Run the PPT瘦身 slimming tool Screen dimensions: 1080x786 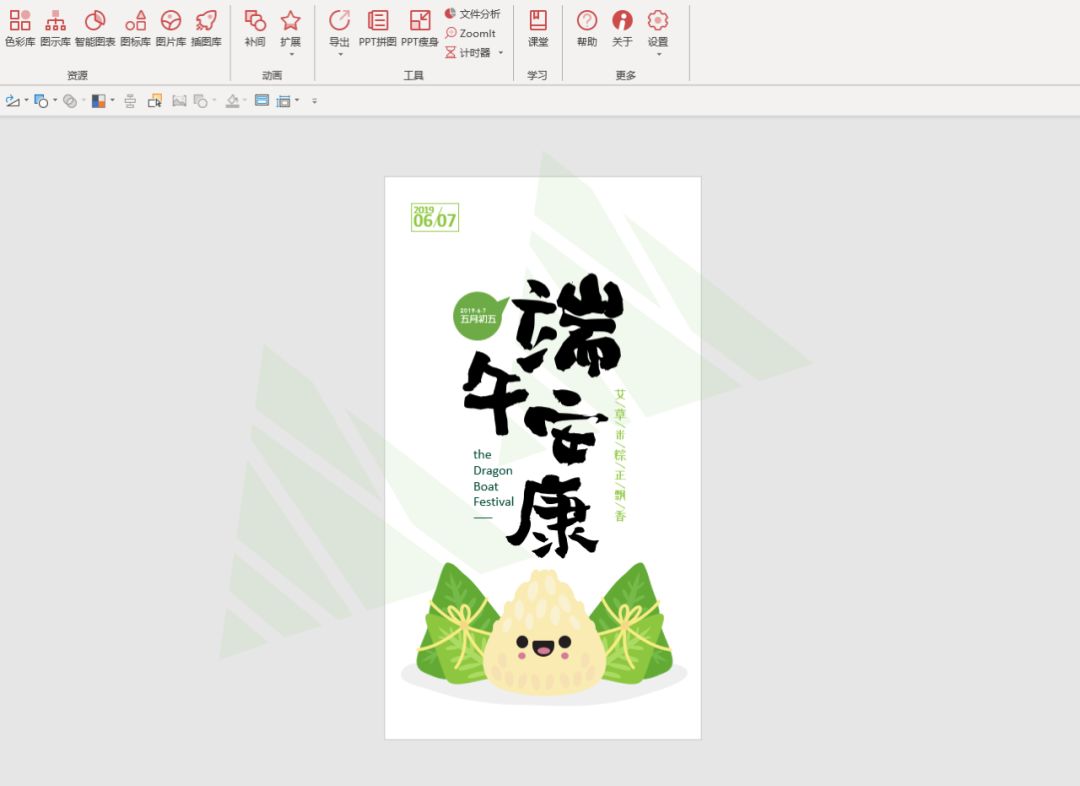[x=420, y=28]
